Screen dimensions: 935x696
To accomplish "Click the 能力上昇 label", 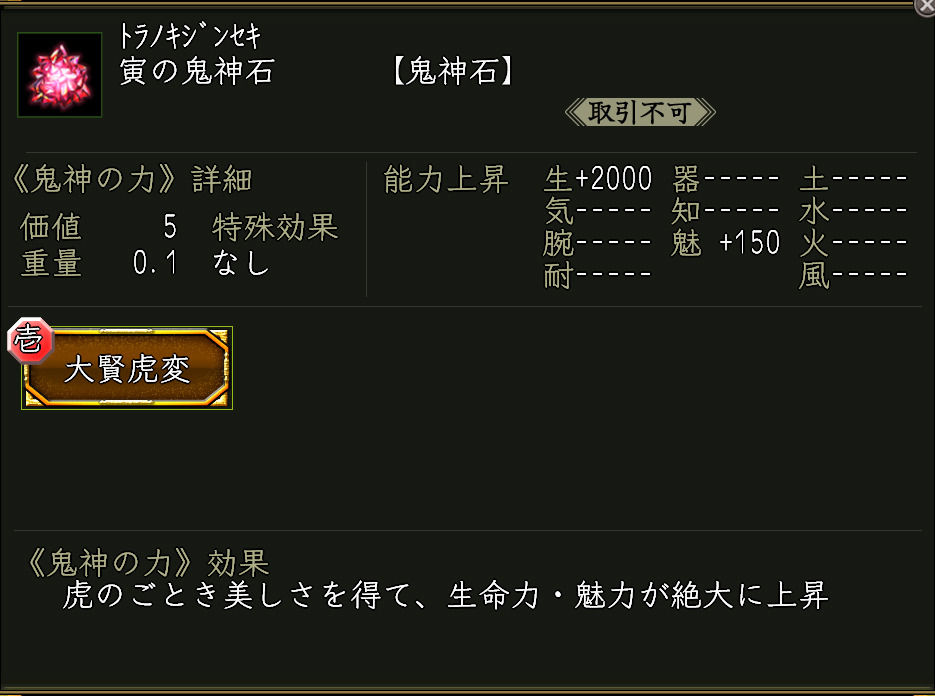I will tap(446, 180).
